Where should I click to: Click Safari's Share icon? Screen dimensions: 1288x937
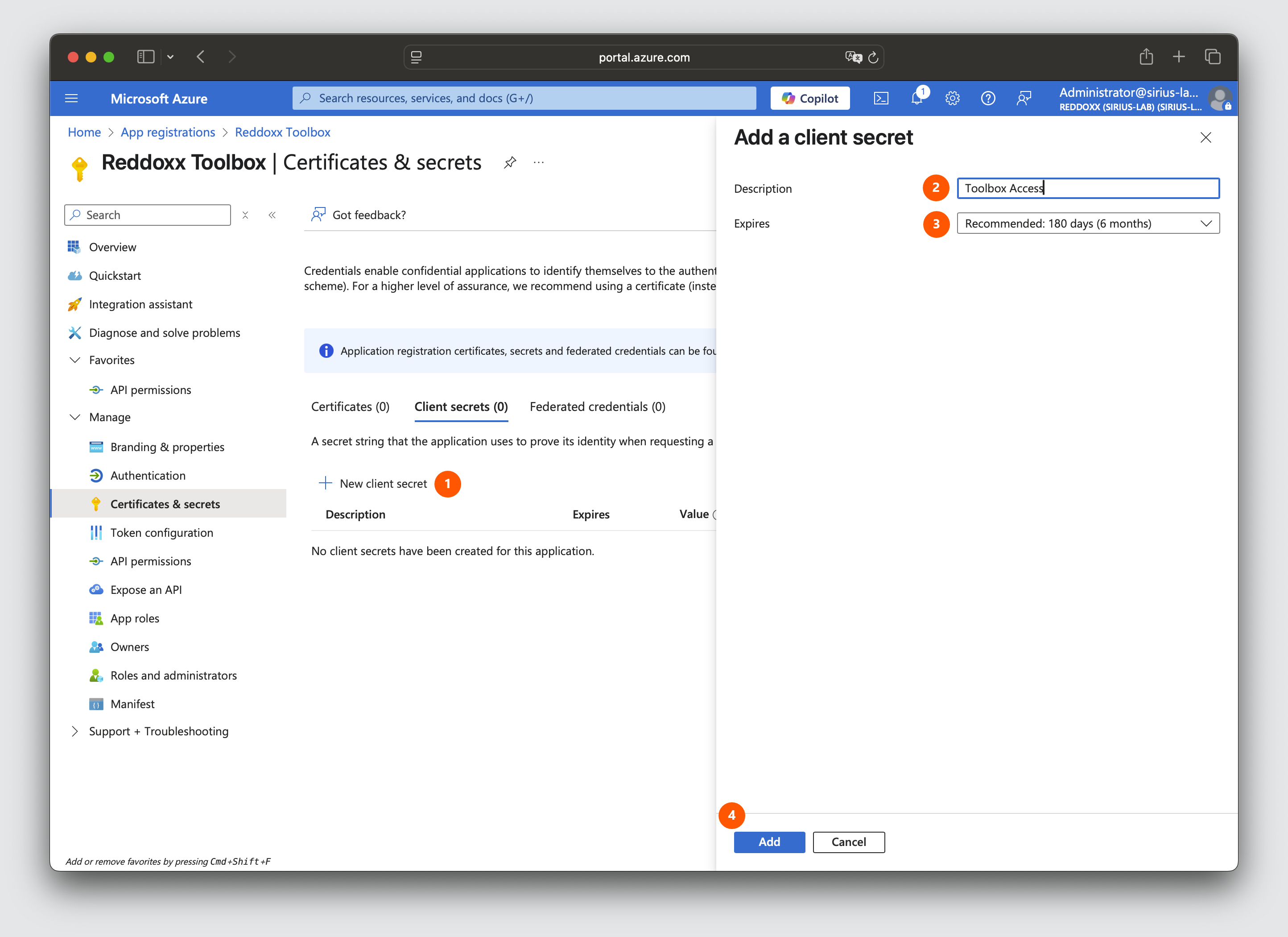1147,57
